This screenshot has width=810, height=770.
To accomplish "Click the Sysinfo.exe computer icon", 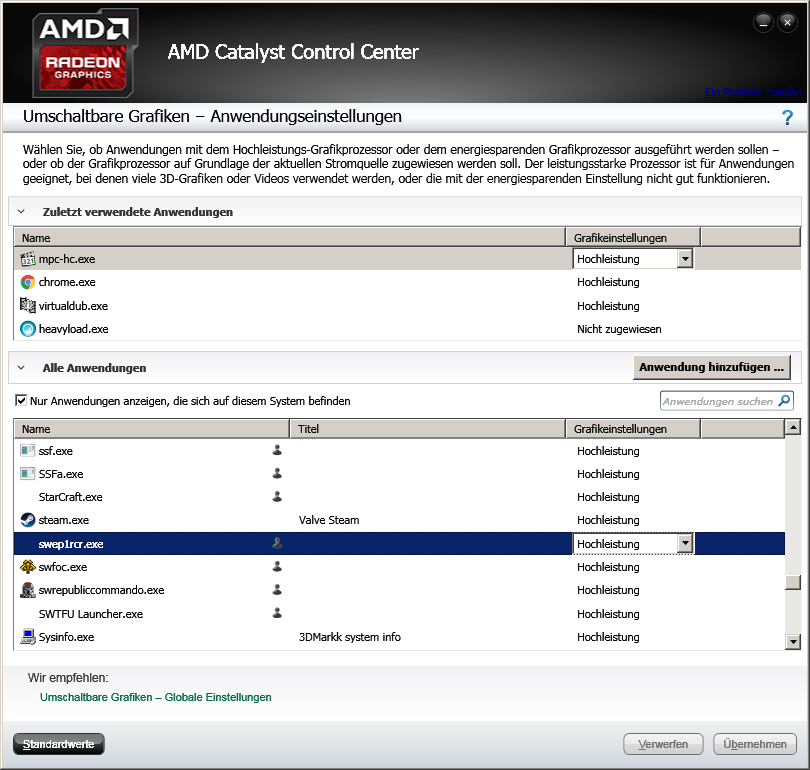I will click(27, 636).
